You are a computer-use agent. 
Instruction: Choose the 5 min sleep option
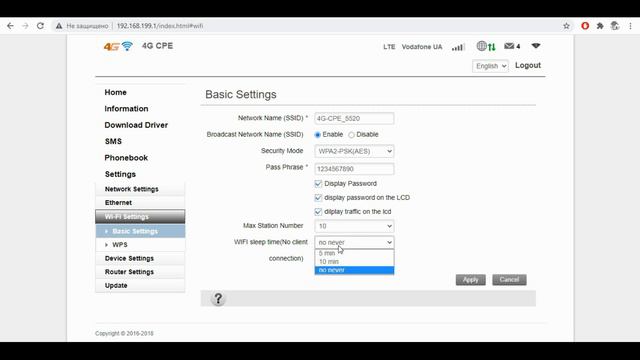tap(354, 253)
